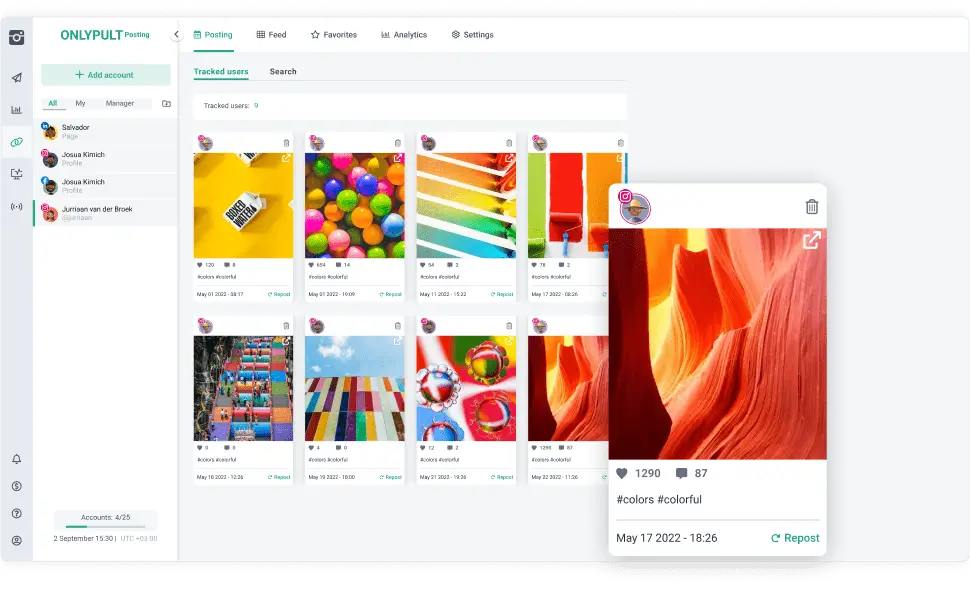Image resolution: width=970 pixels, height=598 pixels.
Task: Select the Settings tab
Action: (473, 34)
